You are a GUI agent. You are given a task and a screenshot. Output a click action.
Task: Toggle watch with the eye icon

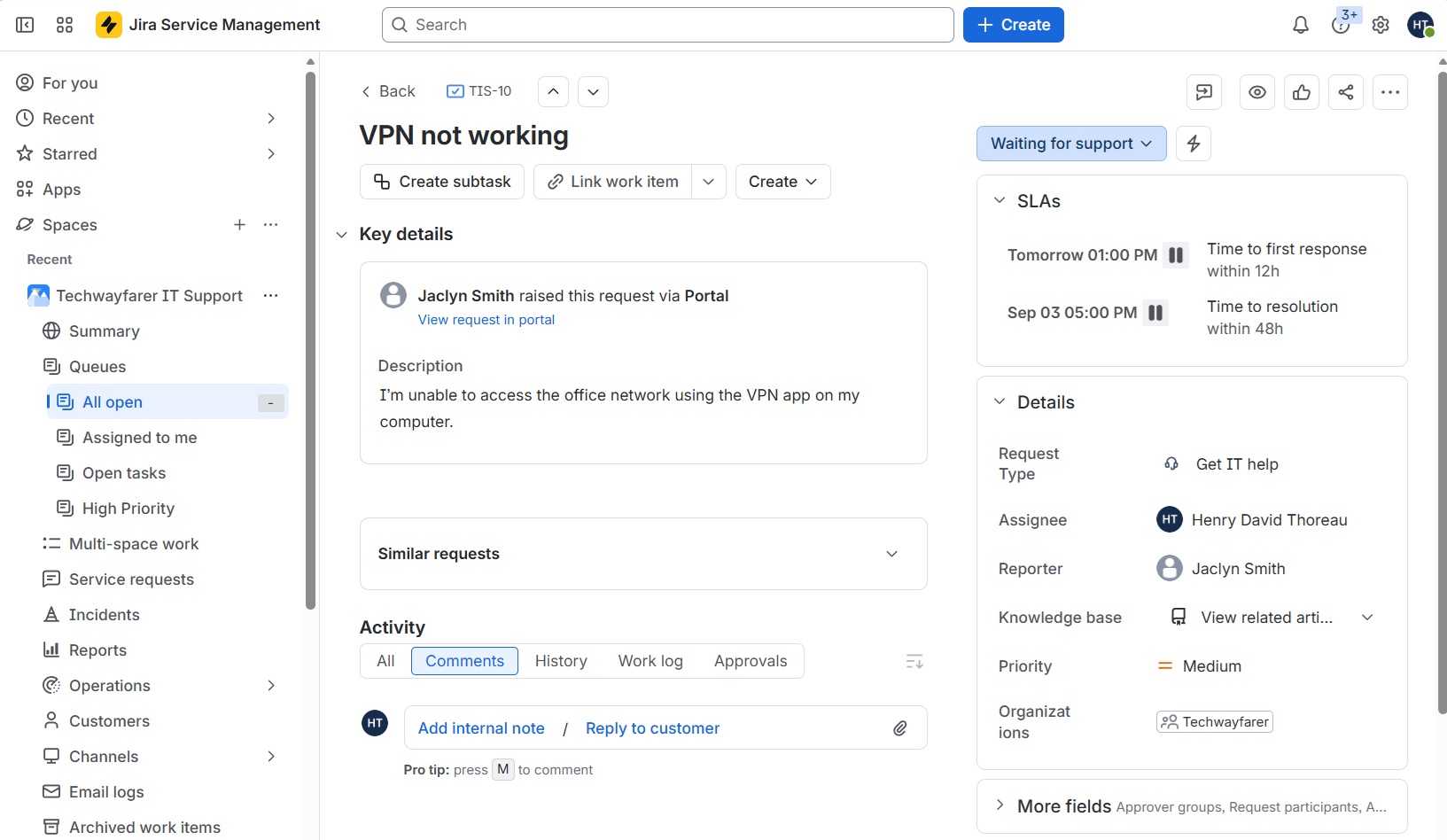(x=1257, y=92)
